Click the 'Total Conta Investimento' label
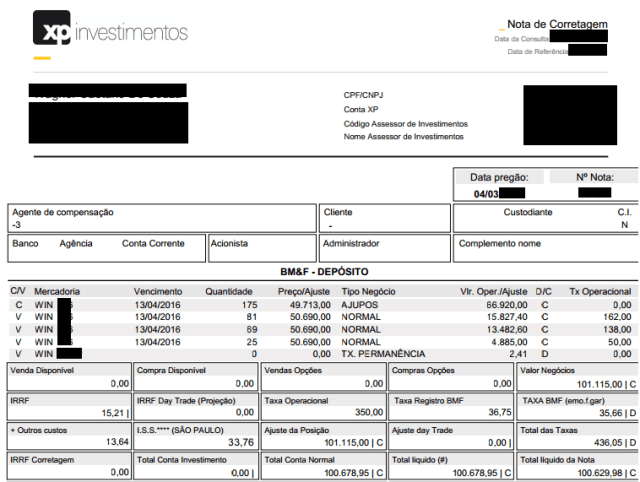The image size is (640, 482). [x=182, y=460]
